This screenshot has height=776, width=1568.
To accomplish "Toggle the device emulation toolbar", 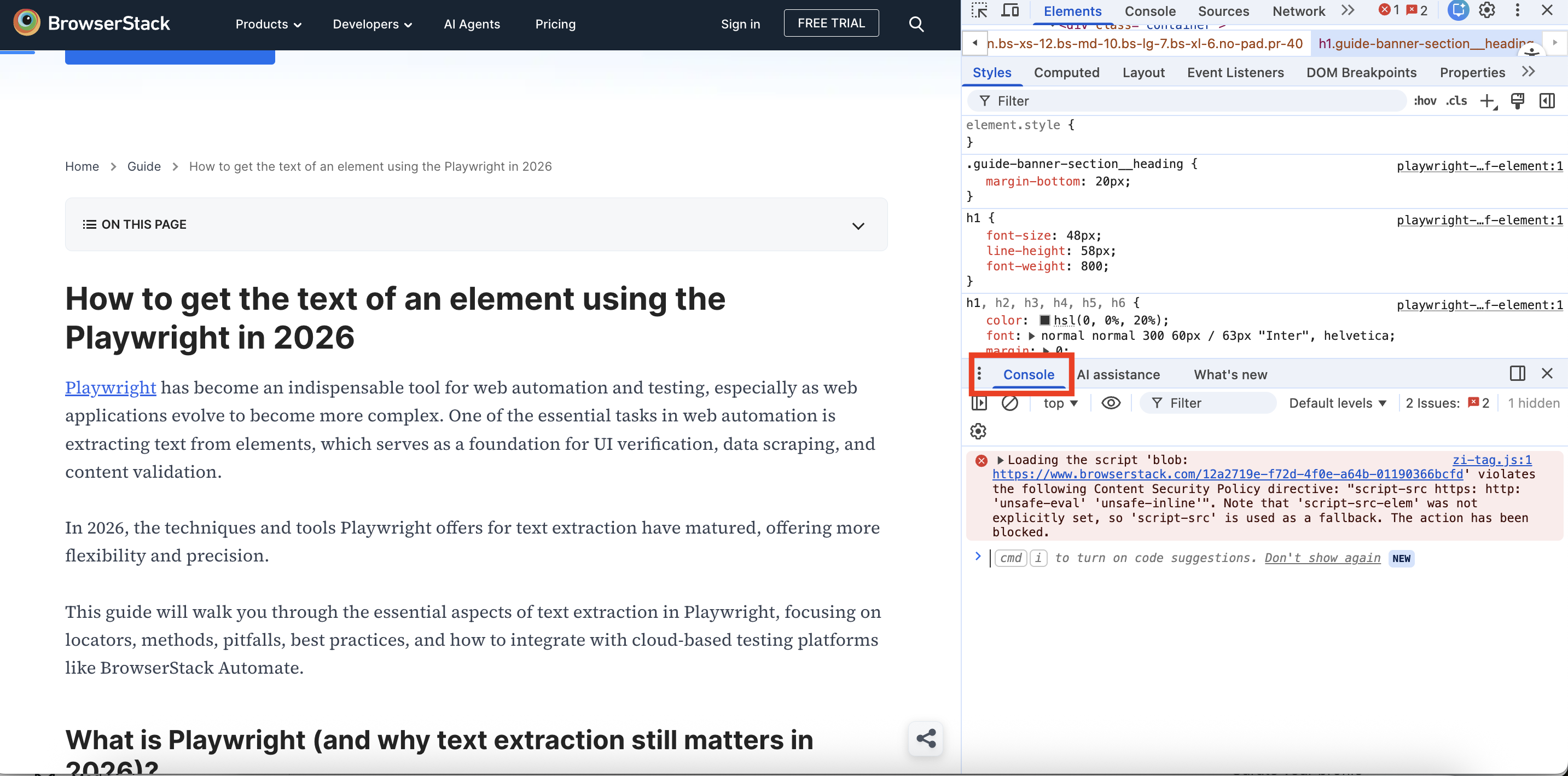I will pos(1011,10).
